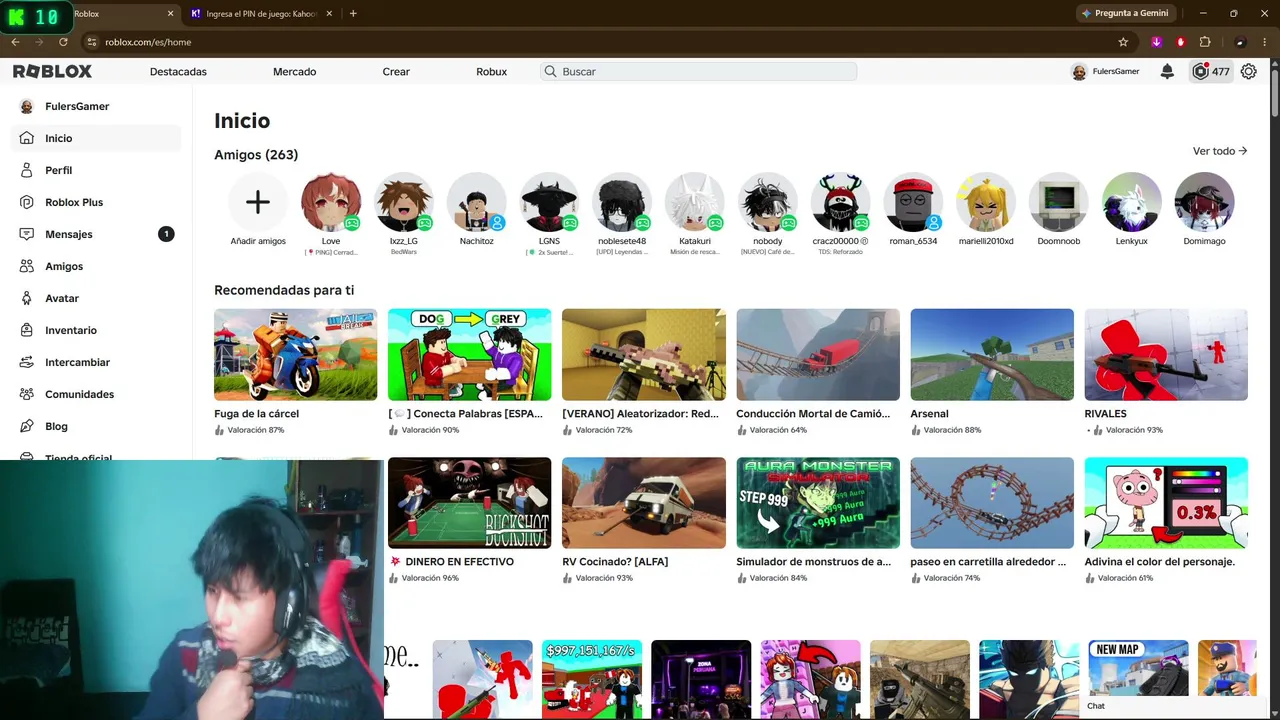Open the notifications bell

[1167, 72]
